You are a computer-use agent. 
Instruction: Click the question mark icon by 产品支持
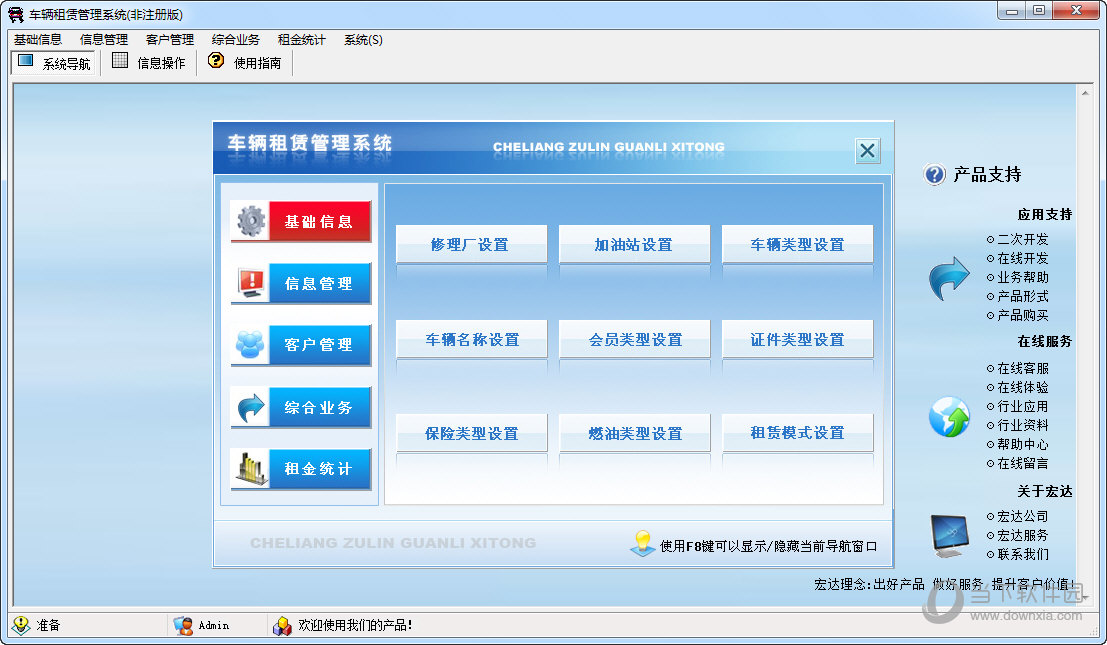pyautogui.click(x=934, y=175)
